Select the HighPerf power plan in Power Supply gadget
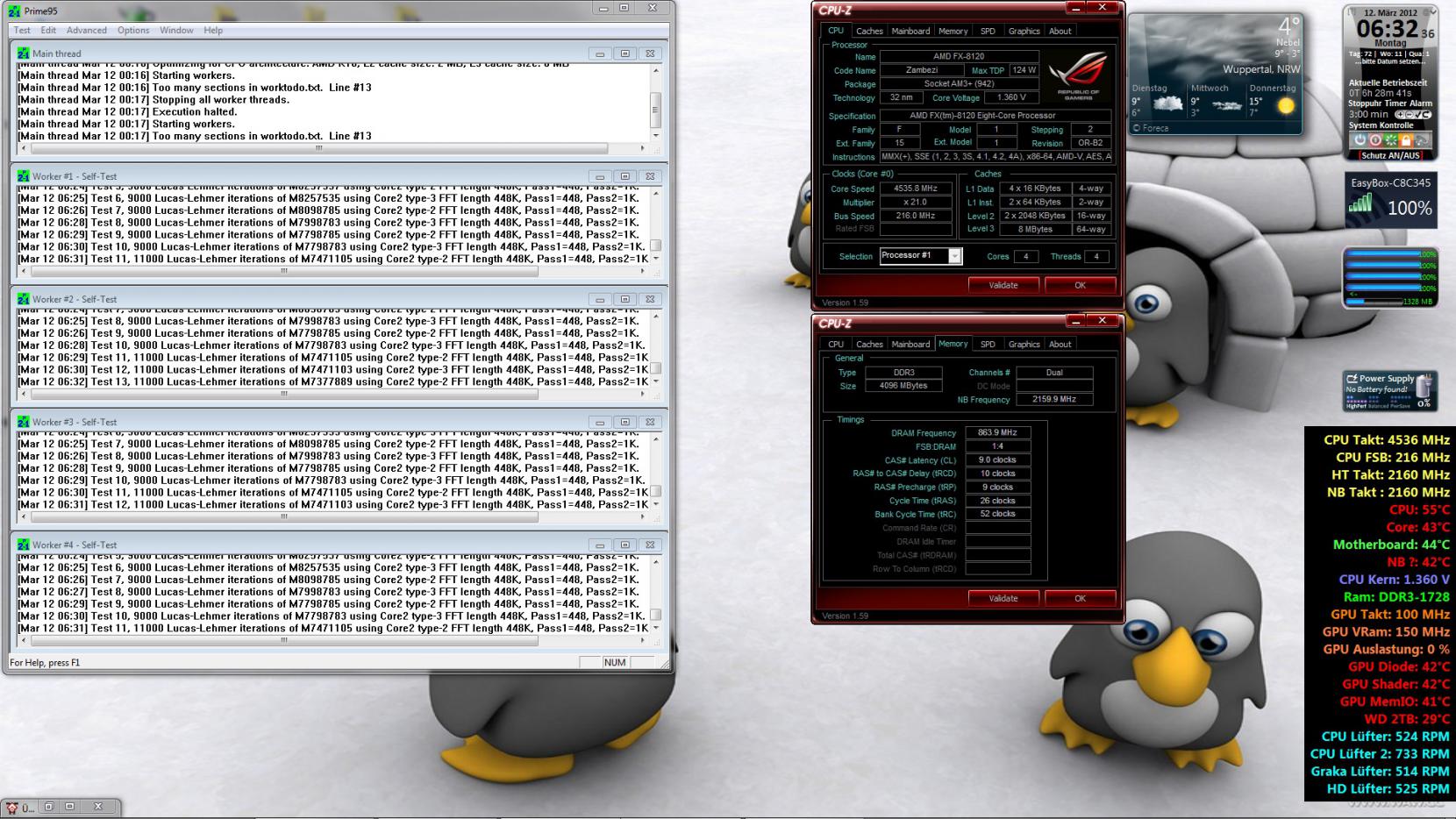This screenshot has width=1456, height=819. point(1356,406)
